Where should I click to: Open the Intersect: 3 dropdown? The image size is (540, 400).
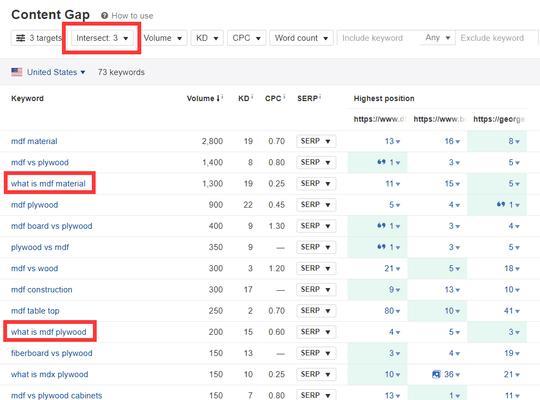(102, 38)
